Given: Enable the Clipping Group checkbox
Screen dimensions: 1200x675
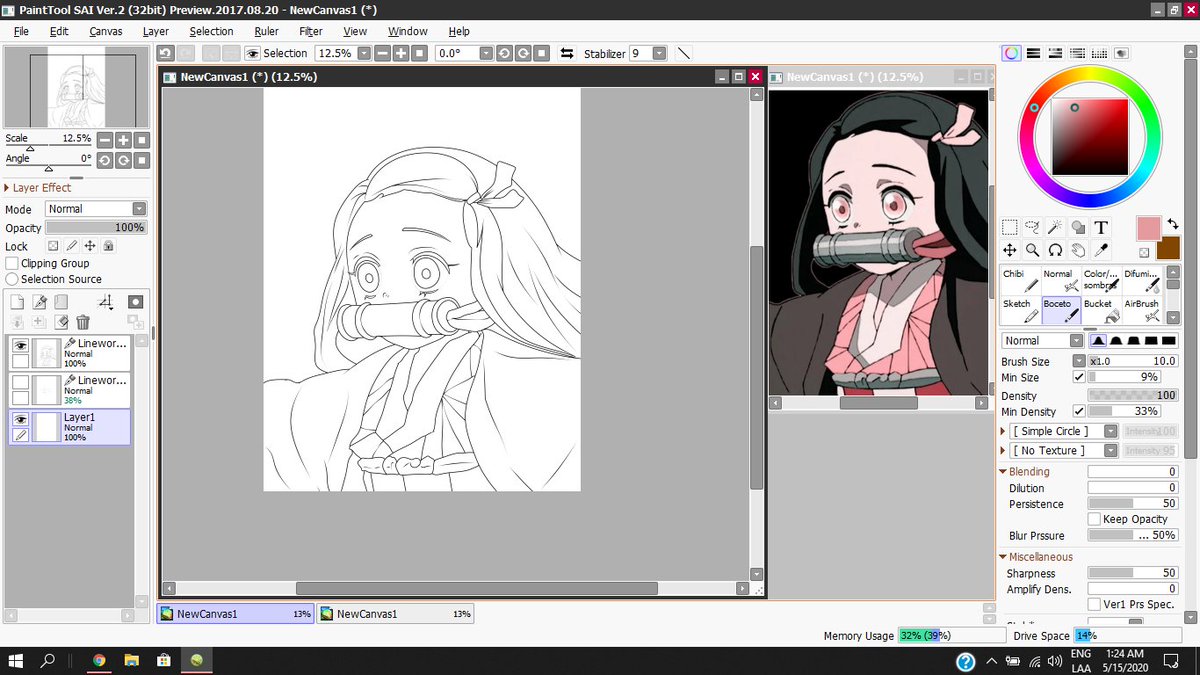Looking at the screenshot, I should 12,263.
